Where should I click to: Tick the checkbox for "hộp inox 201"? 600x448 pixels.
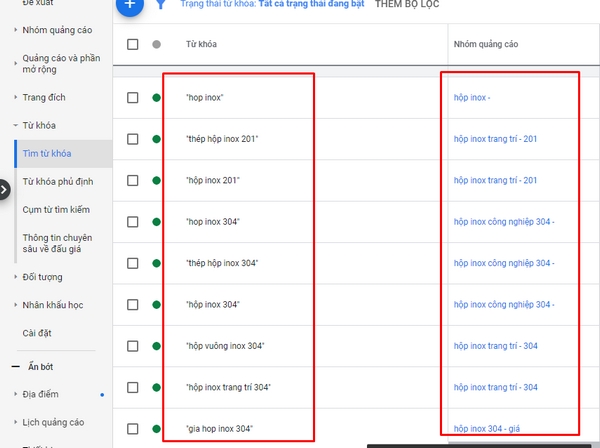132,180
